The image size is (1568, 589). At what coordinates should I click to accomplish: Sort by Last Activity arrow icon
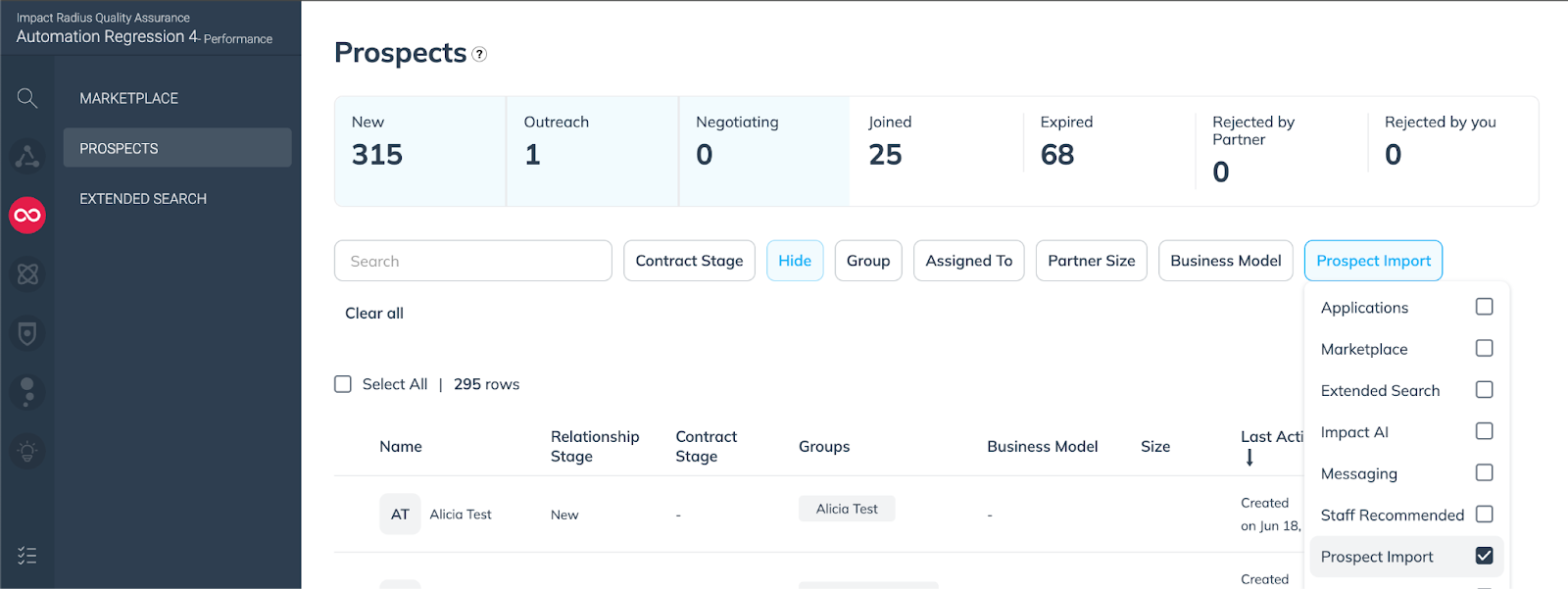tap(1249, 458)
